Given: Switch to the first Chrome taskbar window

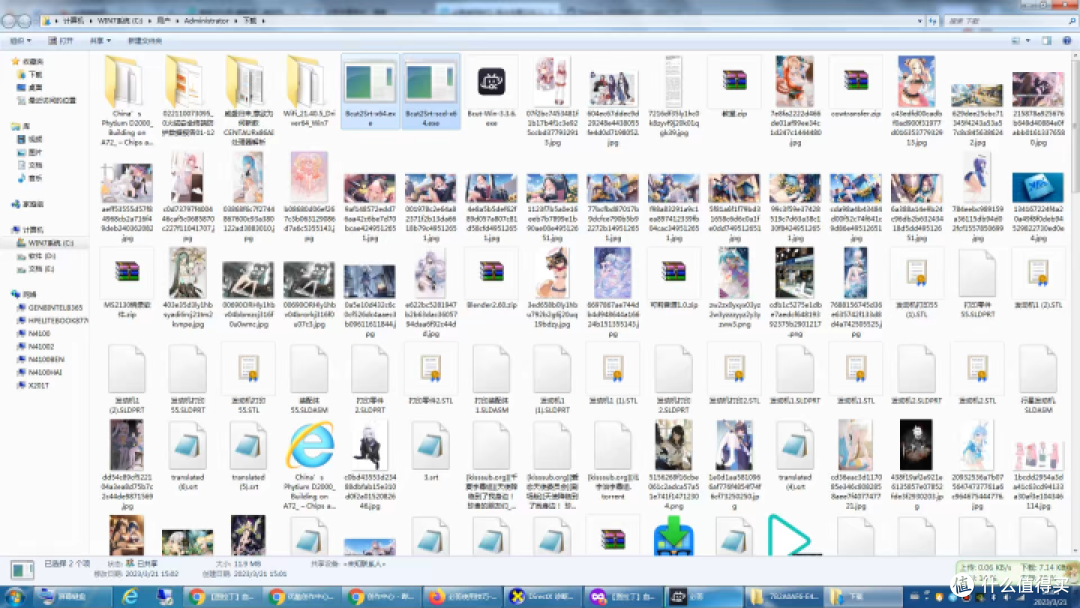Looking at the screenshot, I should [x=224, y=596].
